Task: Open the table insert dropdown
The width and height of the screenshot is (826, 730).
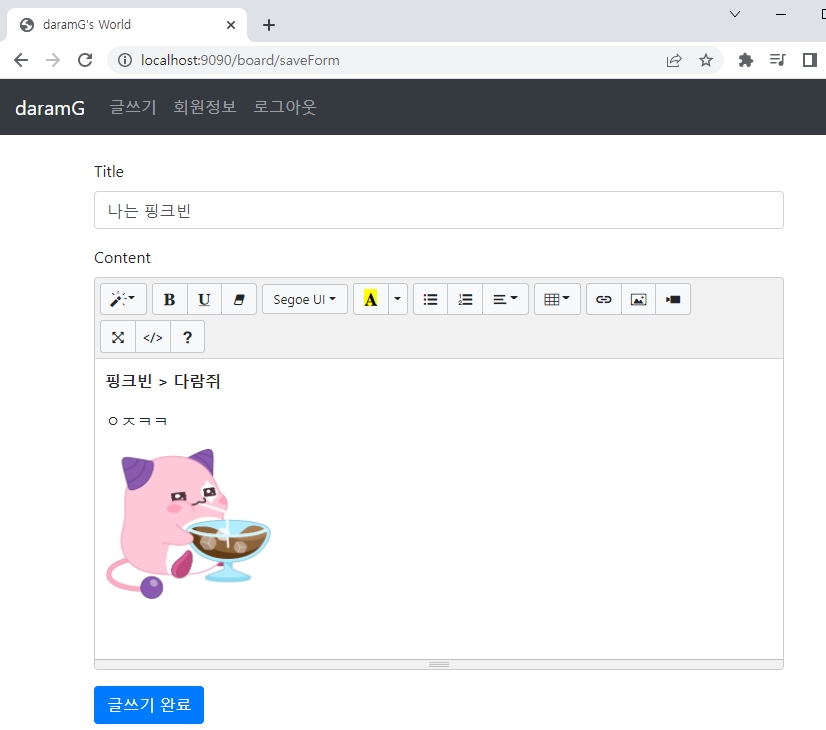Action: tap(557, 299)
